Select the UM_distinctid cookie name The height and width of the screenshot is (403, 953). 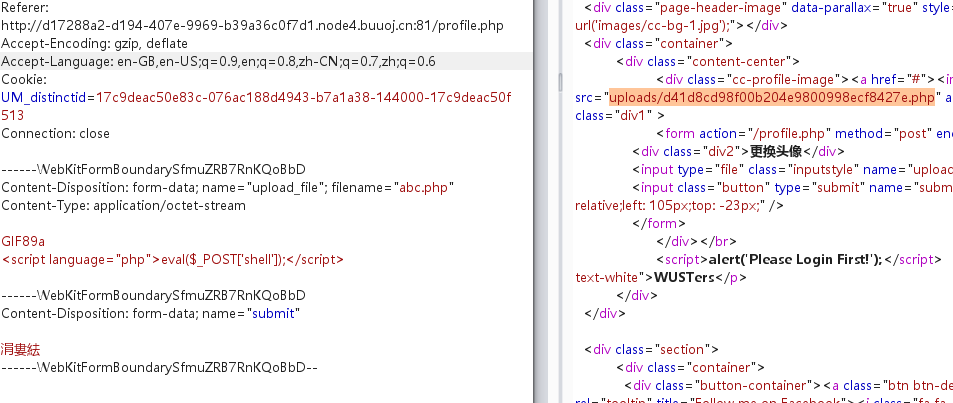point(45,97)
